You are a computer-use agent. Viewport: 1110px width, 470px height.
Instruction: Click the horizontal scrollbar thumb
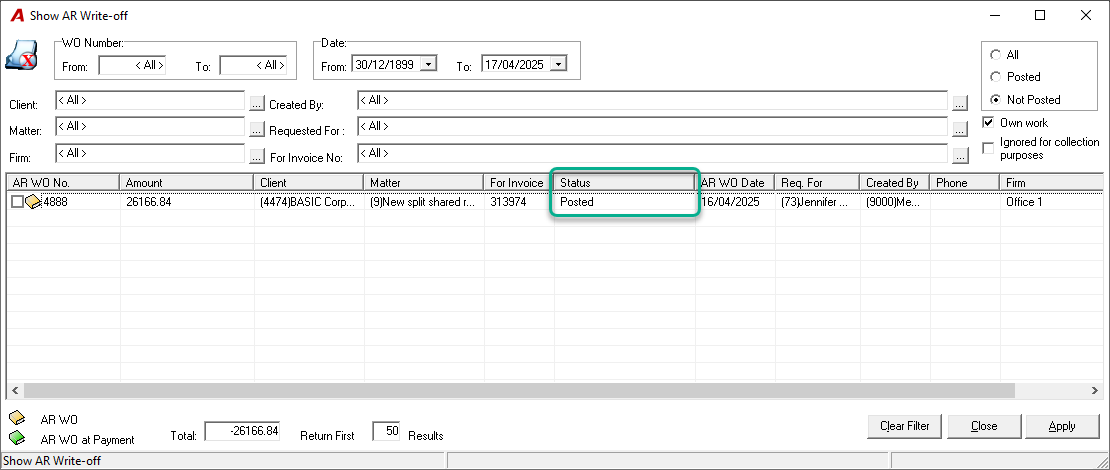[x=519, y=391]
